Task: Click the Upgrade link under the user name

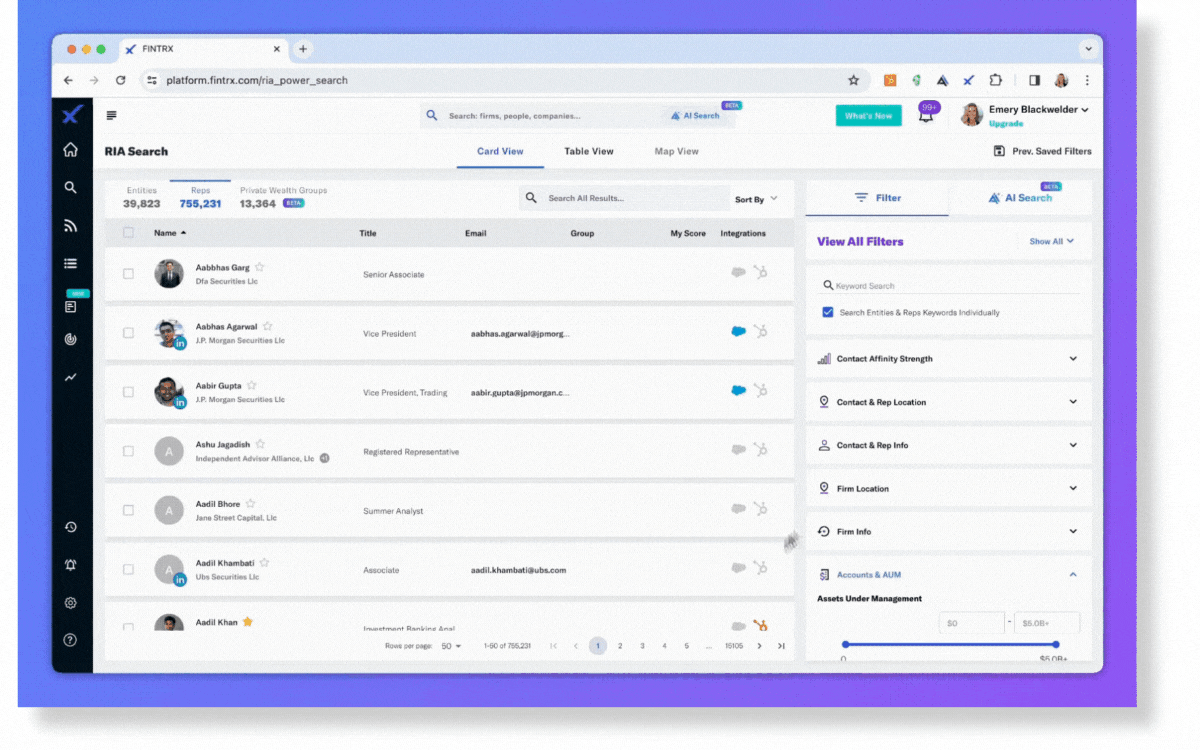Action: coord(1005,124)
